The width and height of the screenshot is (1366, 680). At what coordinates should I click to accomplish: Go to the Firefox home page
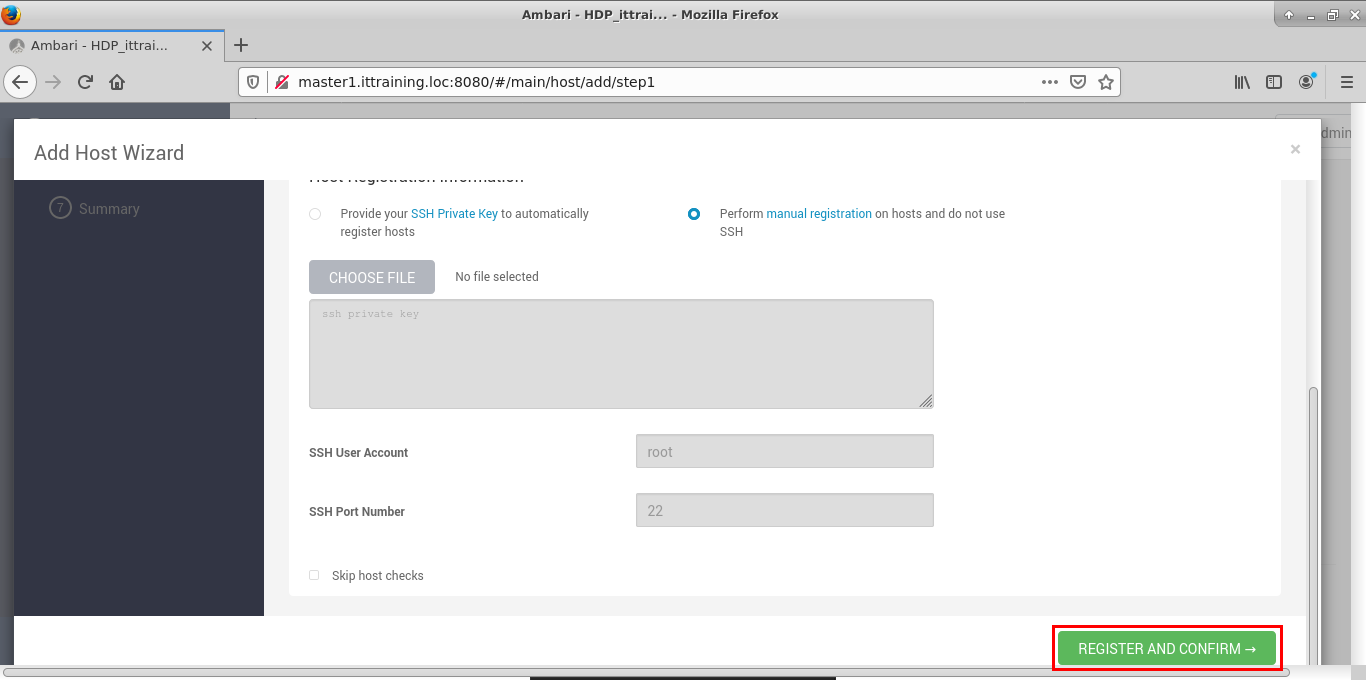[117, 82]
